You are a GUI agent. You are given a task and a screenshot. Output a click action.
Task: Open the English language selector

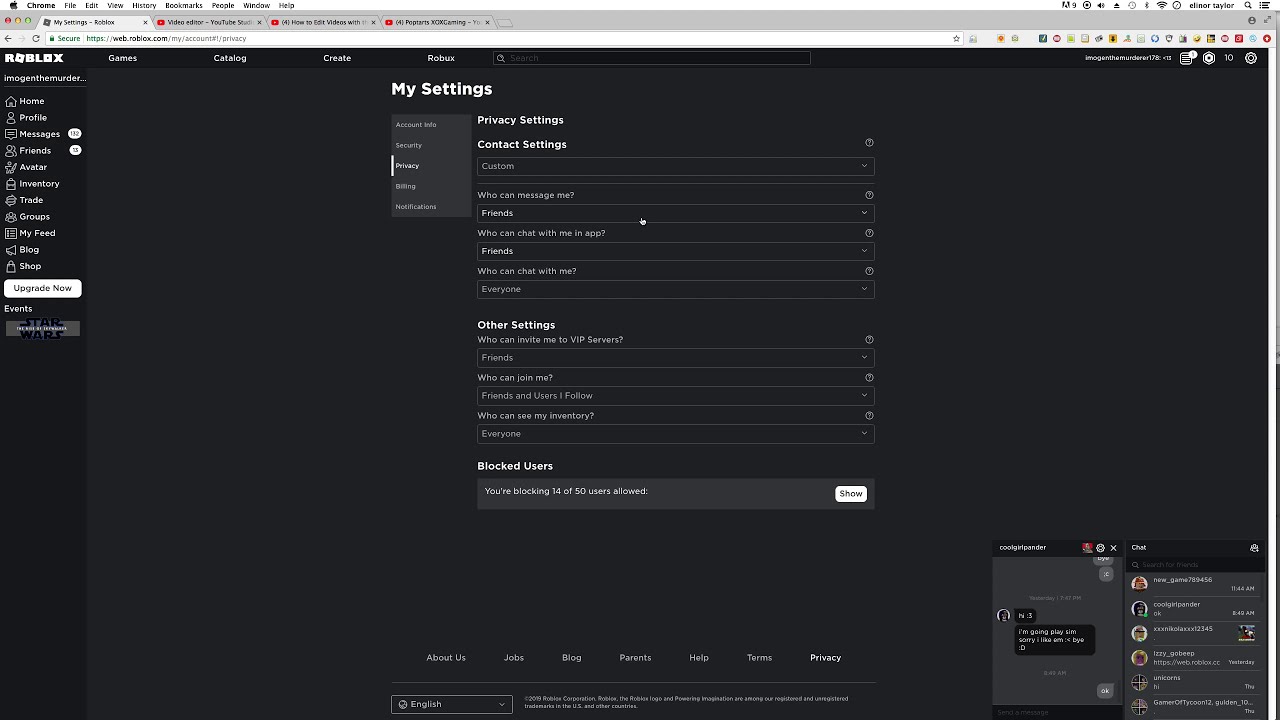pyautogui.click(x=452, y=704)
